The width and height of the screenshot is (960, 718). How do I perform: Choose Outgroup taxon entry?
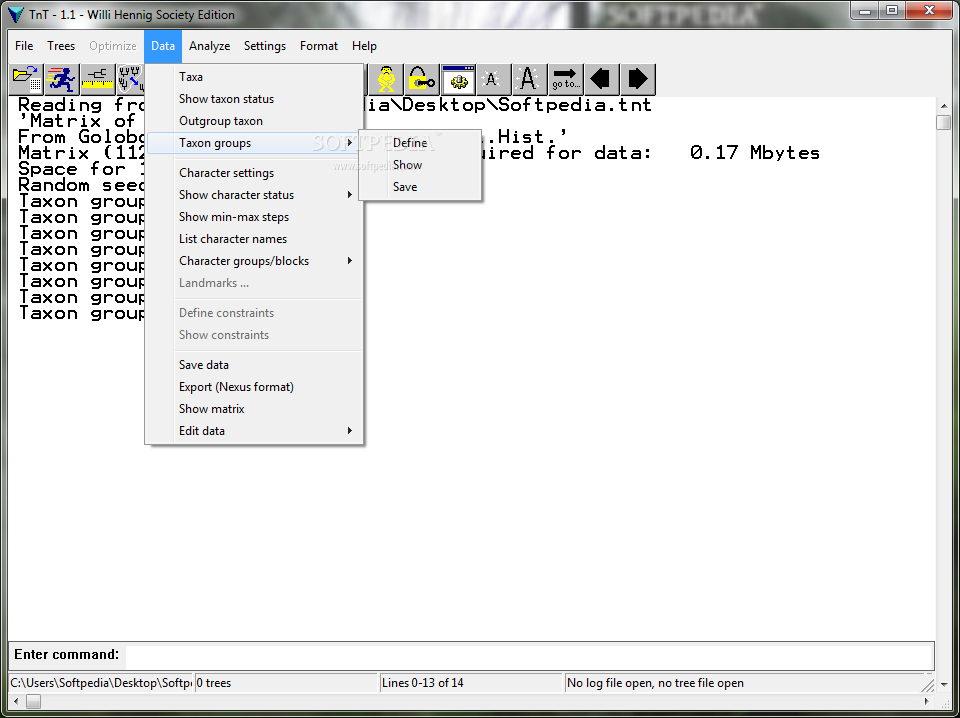coord(254,121)
